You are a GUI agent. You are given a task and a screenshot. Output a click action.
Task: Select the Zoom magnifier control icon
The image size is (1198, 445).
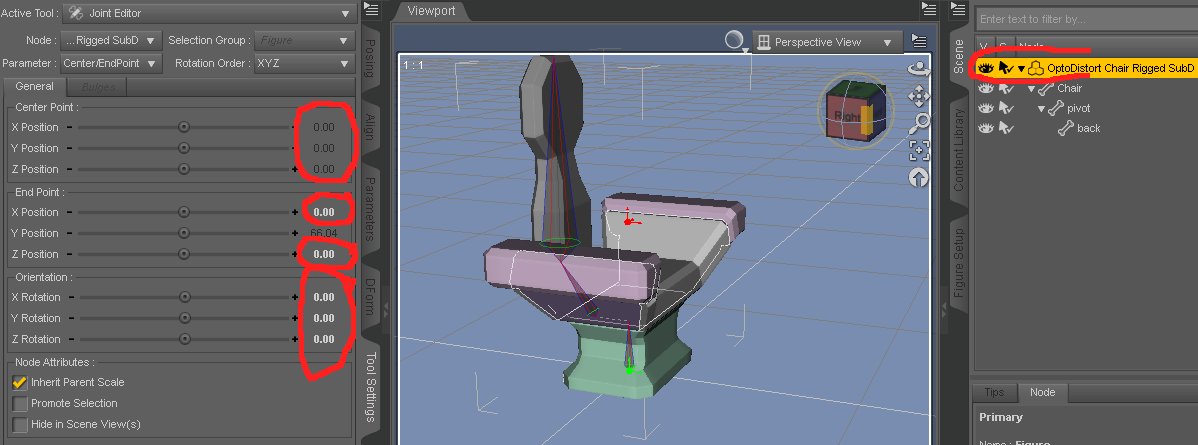(x=918, y=122)
